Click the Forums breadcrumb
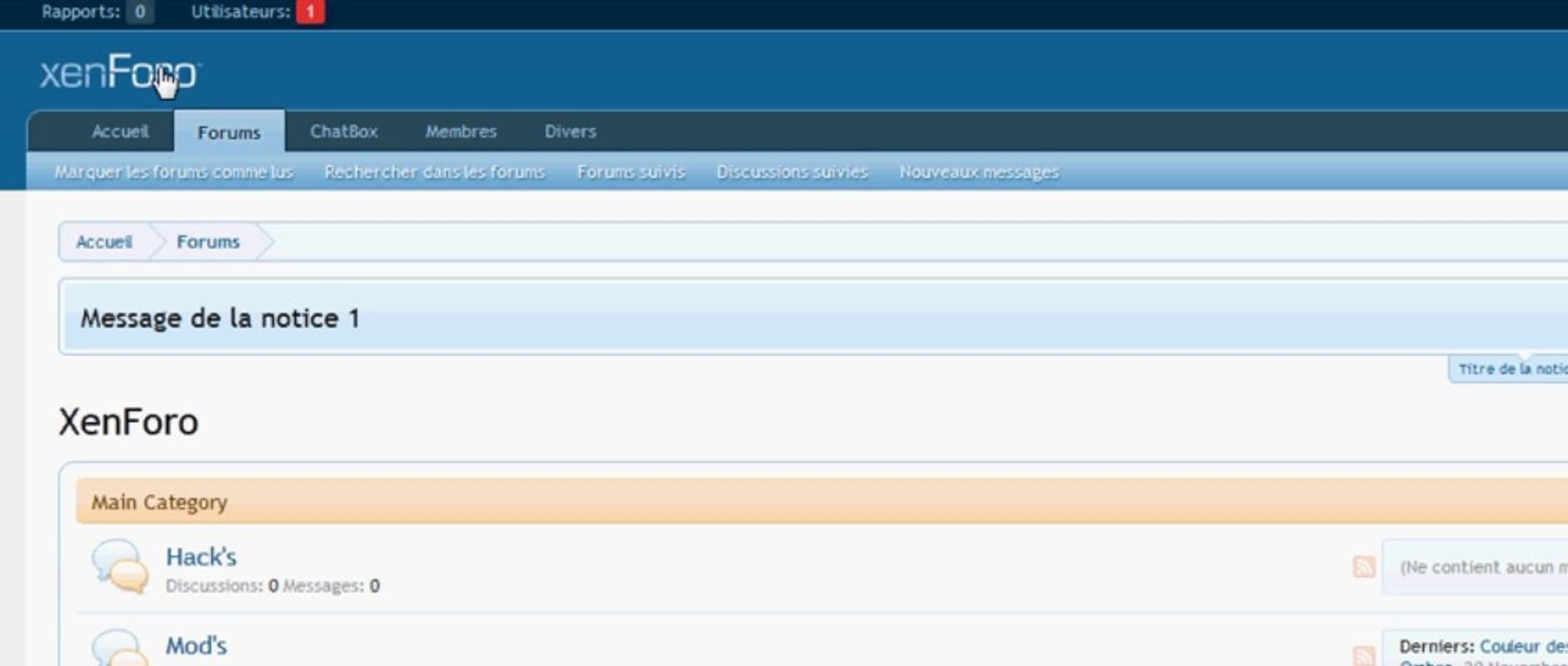Viewport: 1568px width, 666px height. click(208, 241)
